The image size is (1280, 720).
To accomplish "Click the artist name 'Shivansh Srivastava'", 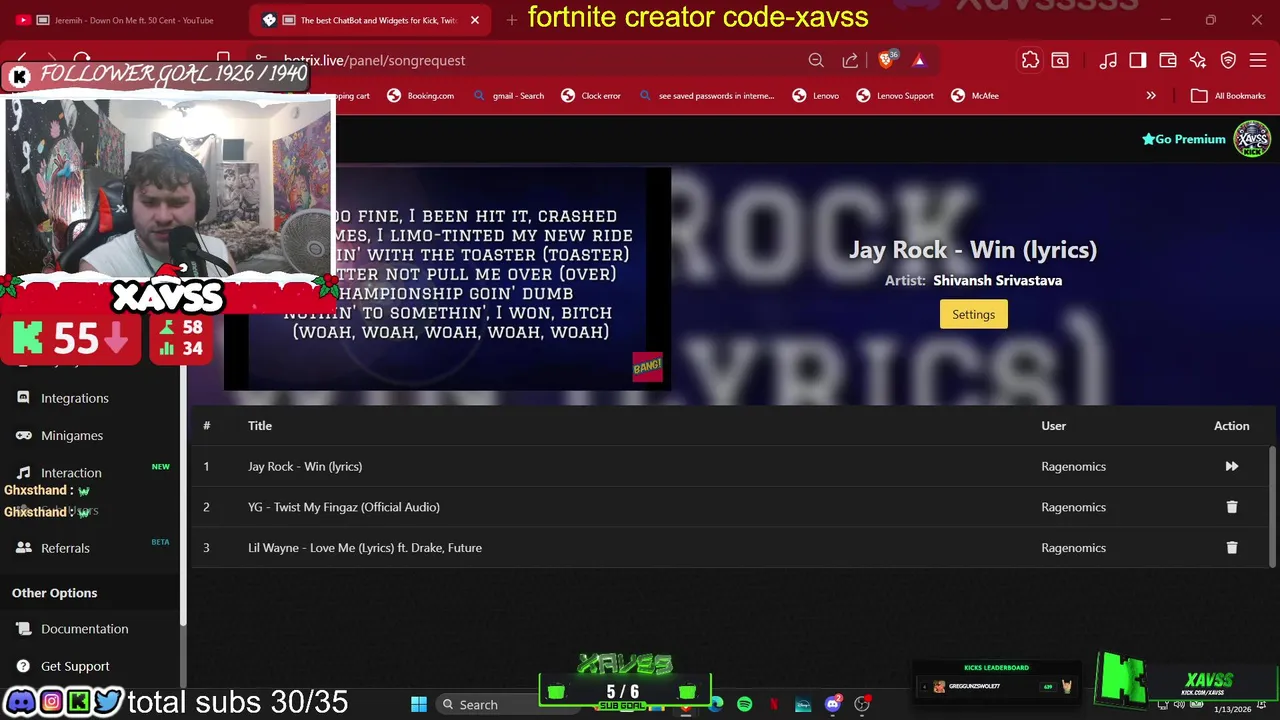I will point(997,280).
